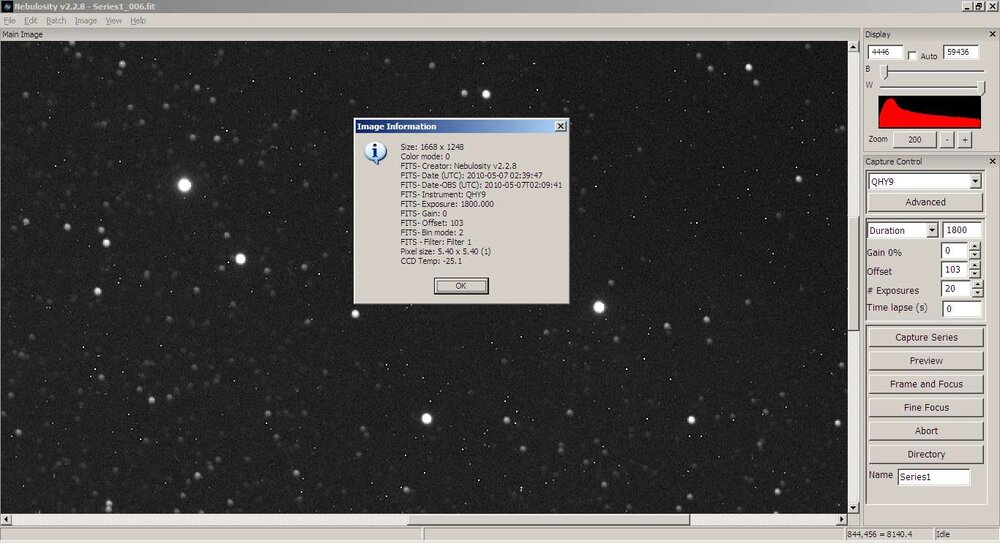Image resolution: width=1000 pixels, height=543 pixels.
Task: Click the Name field containing Series1
Action: (933, 477)
